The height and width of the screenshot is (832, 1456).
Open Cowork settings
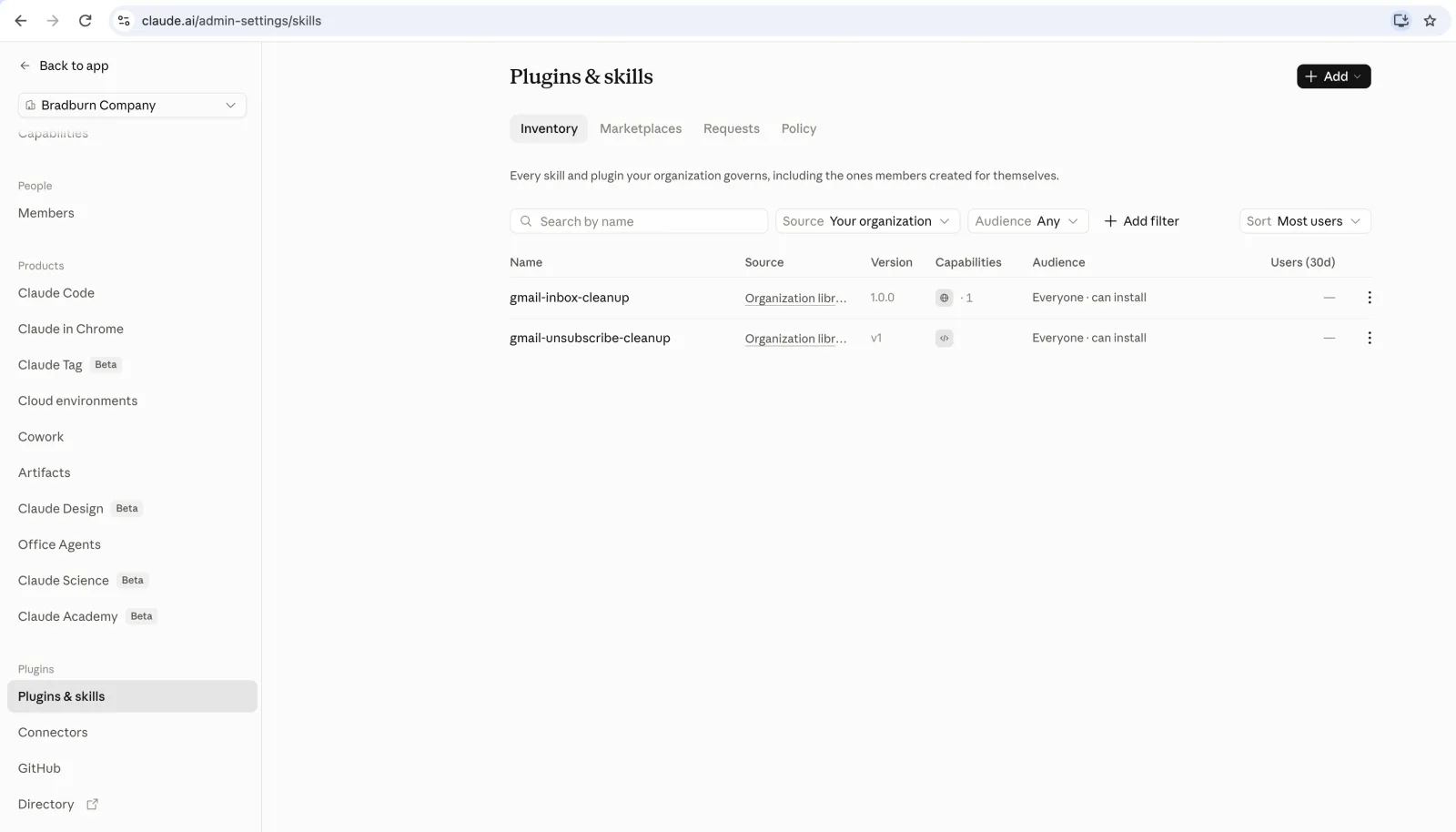(41, 437)
